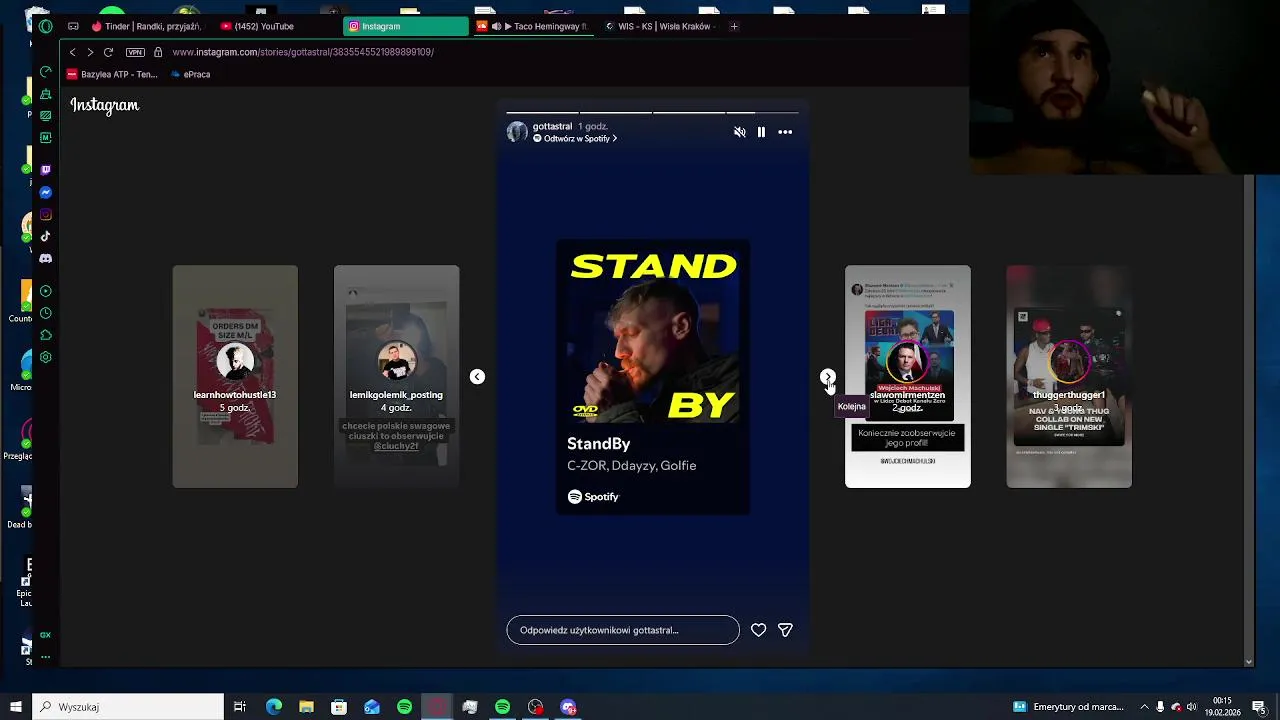
Task: Go forward in browser history
Action: tap(90, 52)
